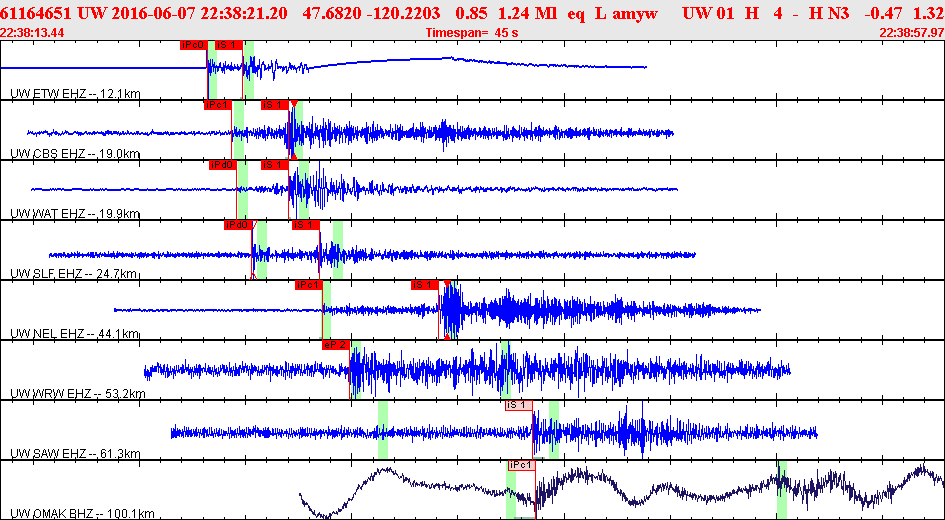Select station label UW WAT EHZ 19.9km
Viewport: 945px width, 520px height.
click(x=75, y=214)
